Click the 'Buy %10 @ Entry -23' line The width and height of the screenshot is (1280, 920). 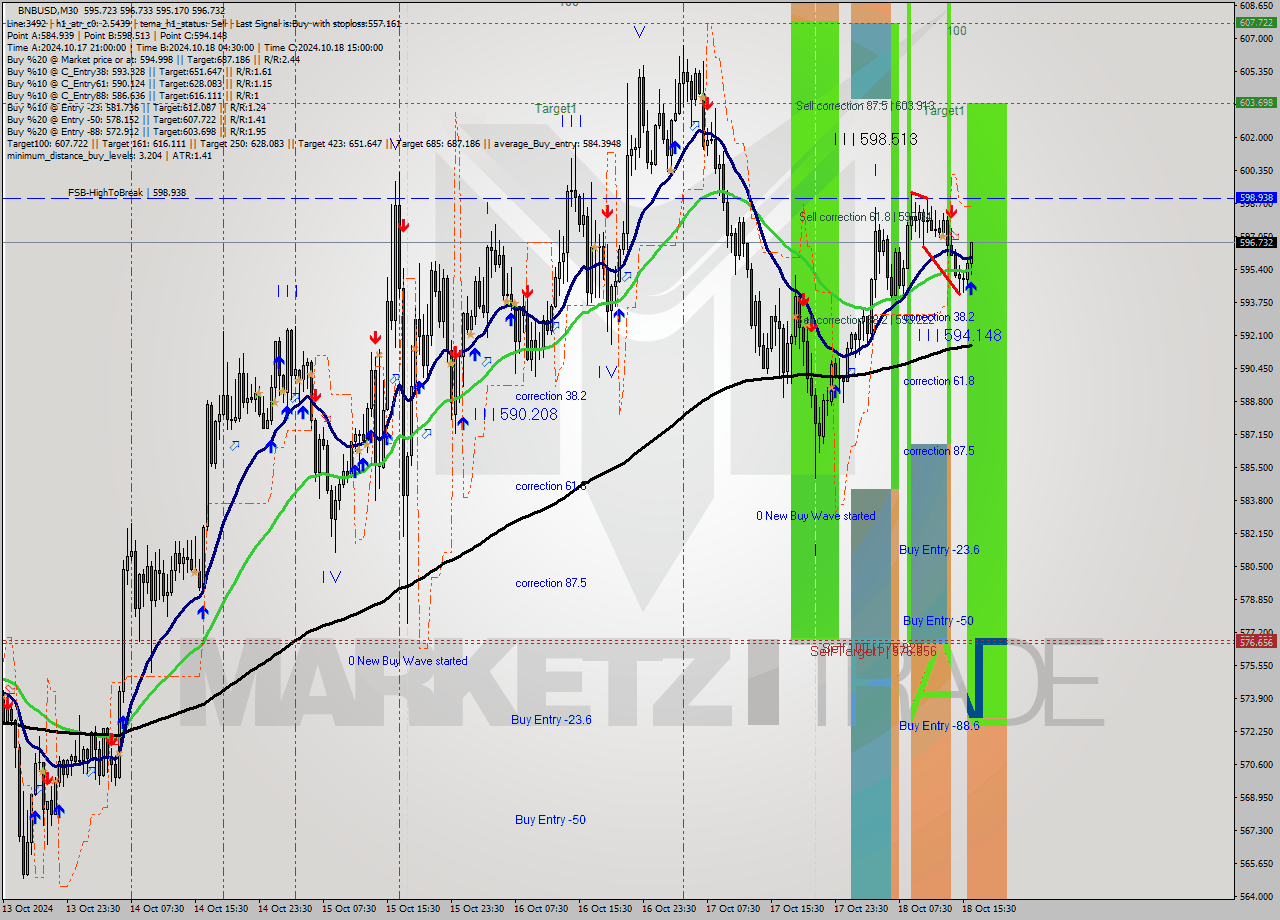[x=136, y=107]
